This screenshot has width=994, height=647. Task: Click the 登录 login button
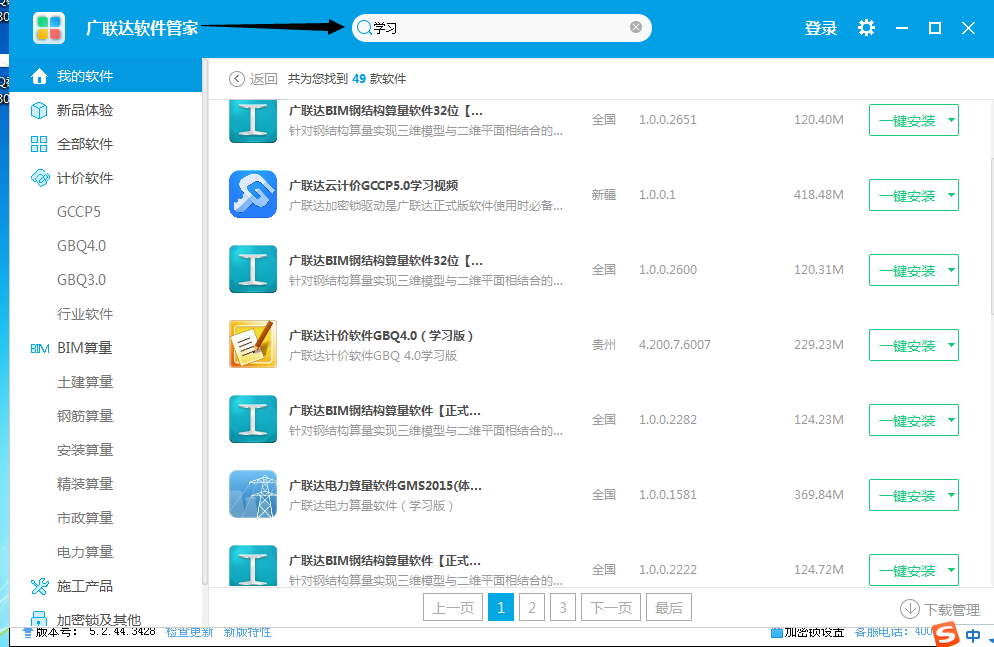coord(821,28)
